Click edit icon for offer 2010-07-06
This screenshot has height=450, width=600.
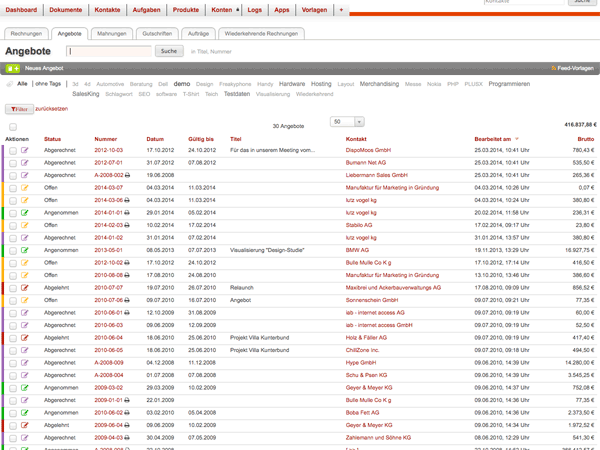pos(24,300)
